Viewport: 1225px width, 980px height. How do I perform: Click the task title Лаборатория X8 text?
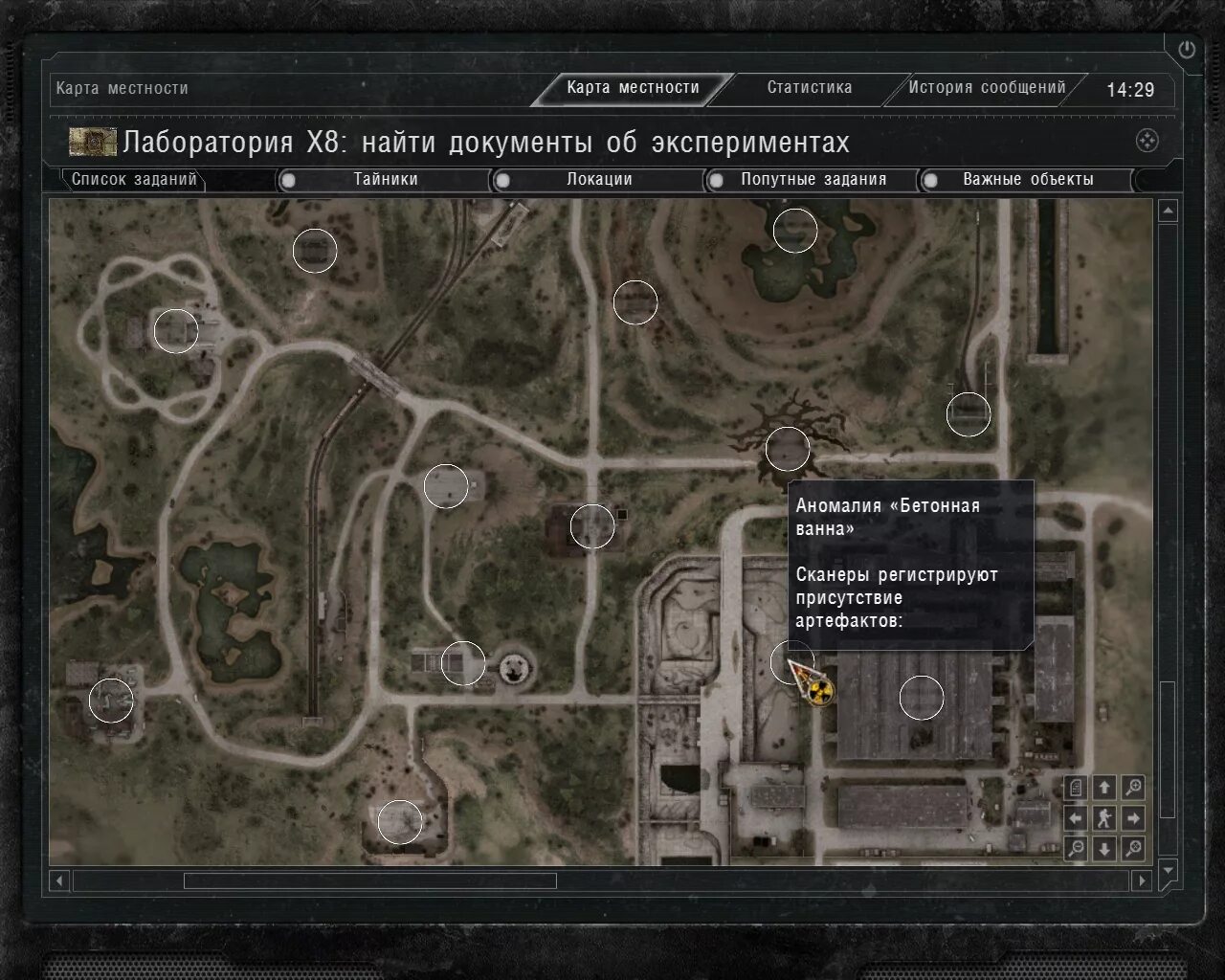pos(486,143)
